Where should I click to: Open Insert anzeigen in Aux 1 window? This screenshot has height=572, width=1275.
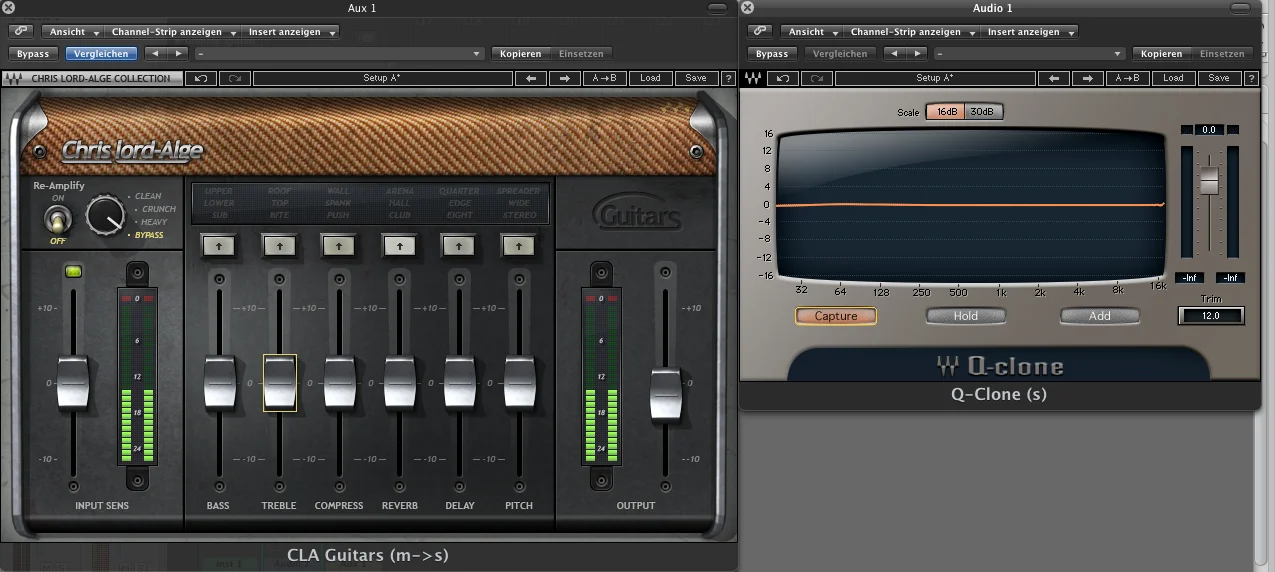coord(291,32)
